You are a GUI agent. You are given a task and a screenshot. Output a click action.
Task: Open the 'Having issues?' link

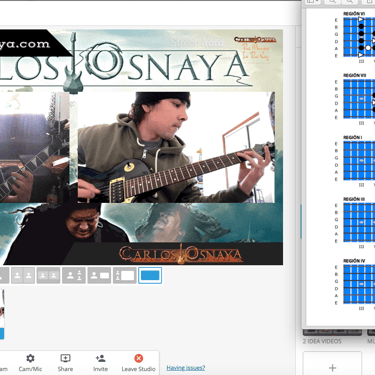(x=186, y=368)
